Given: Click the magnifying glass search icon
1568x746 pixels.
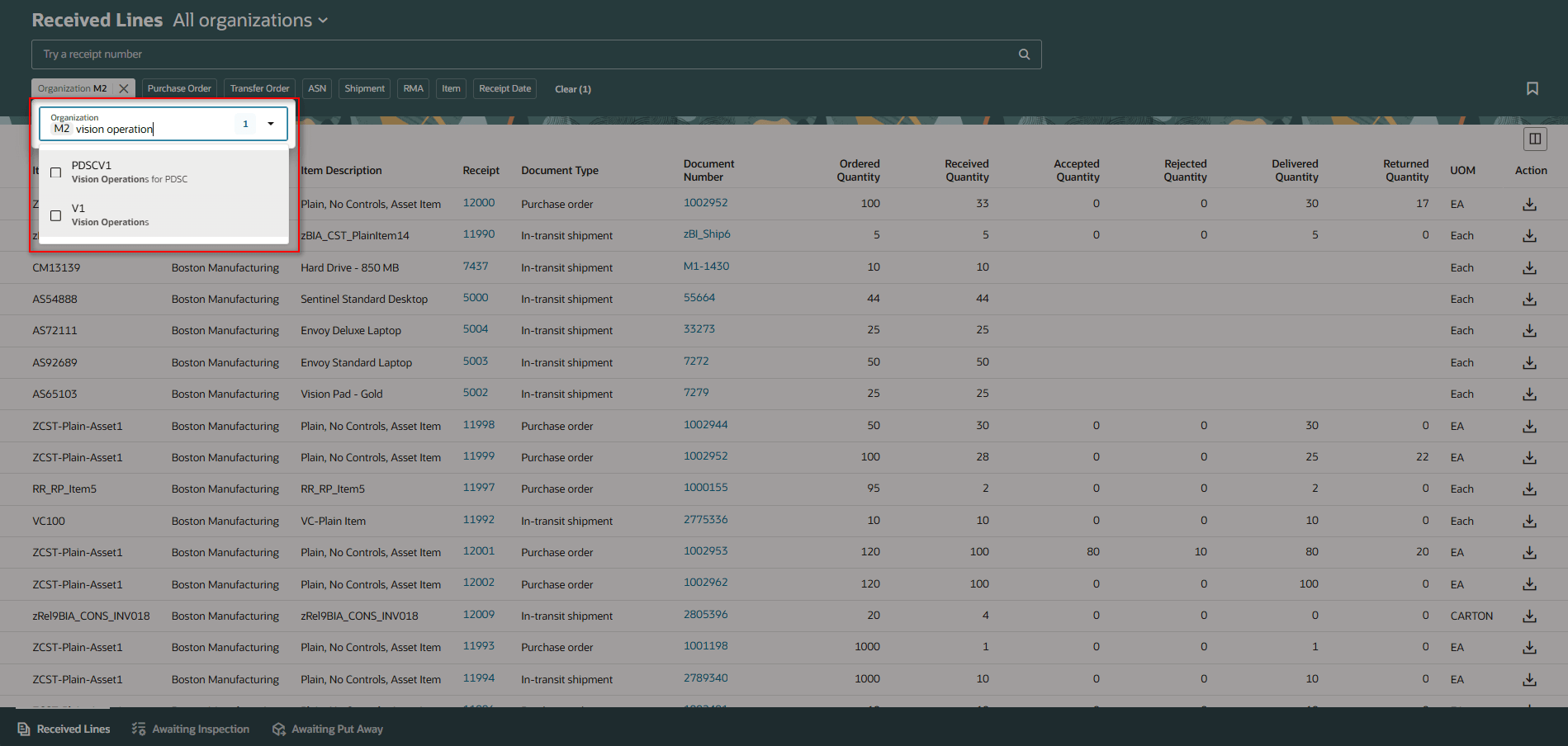Looking at the screenshot, I should (x=1023, y=54).
